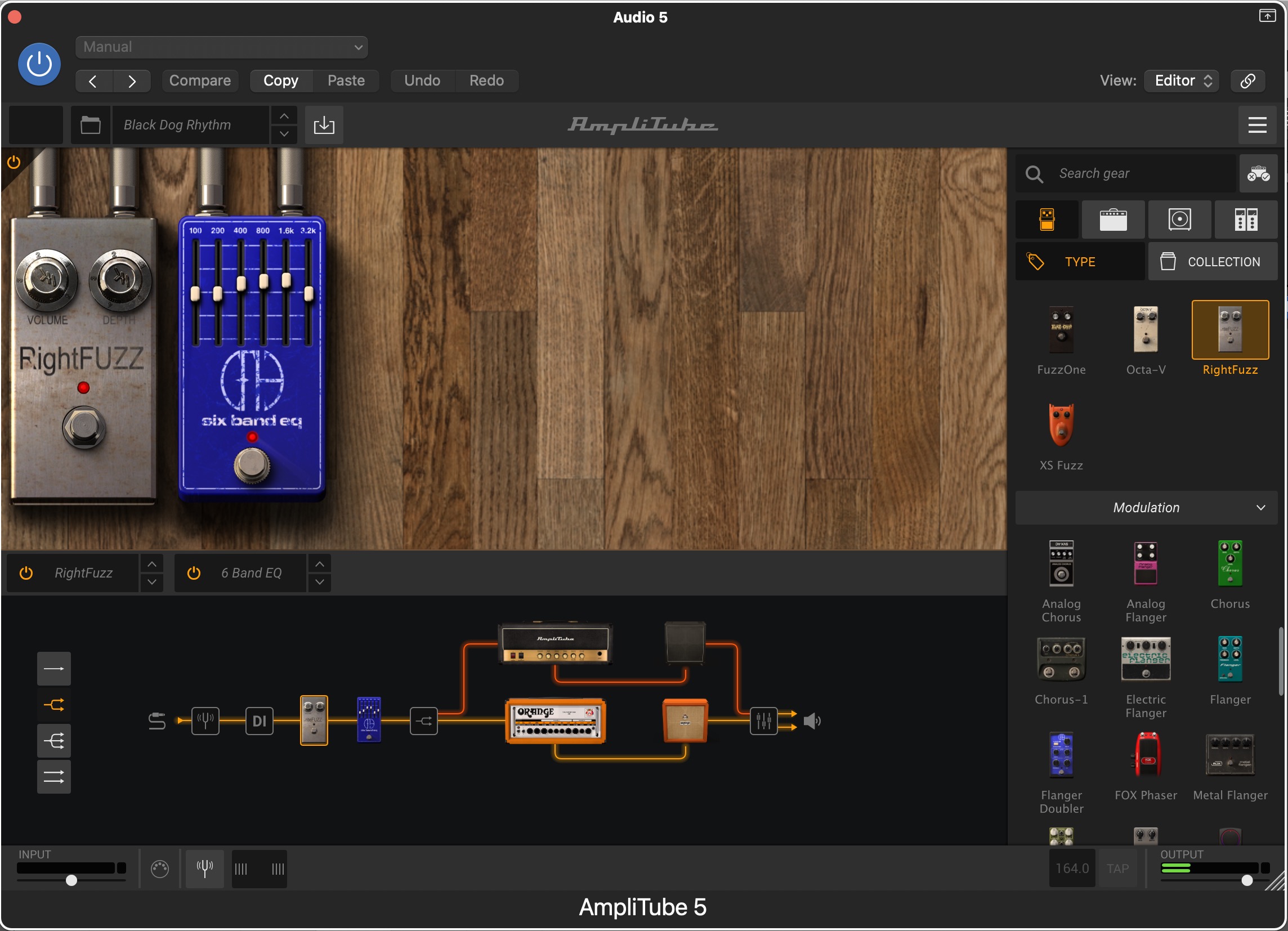Open the Manual preset dropdown

coord(221,47)
